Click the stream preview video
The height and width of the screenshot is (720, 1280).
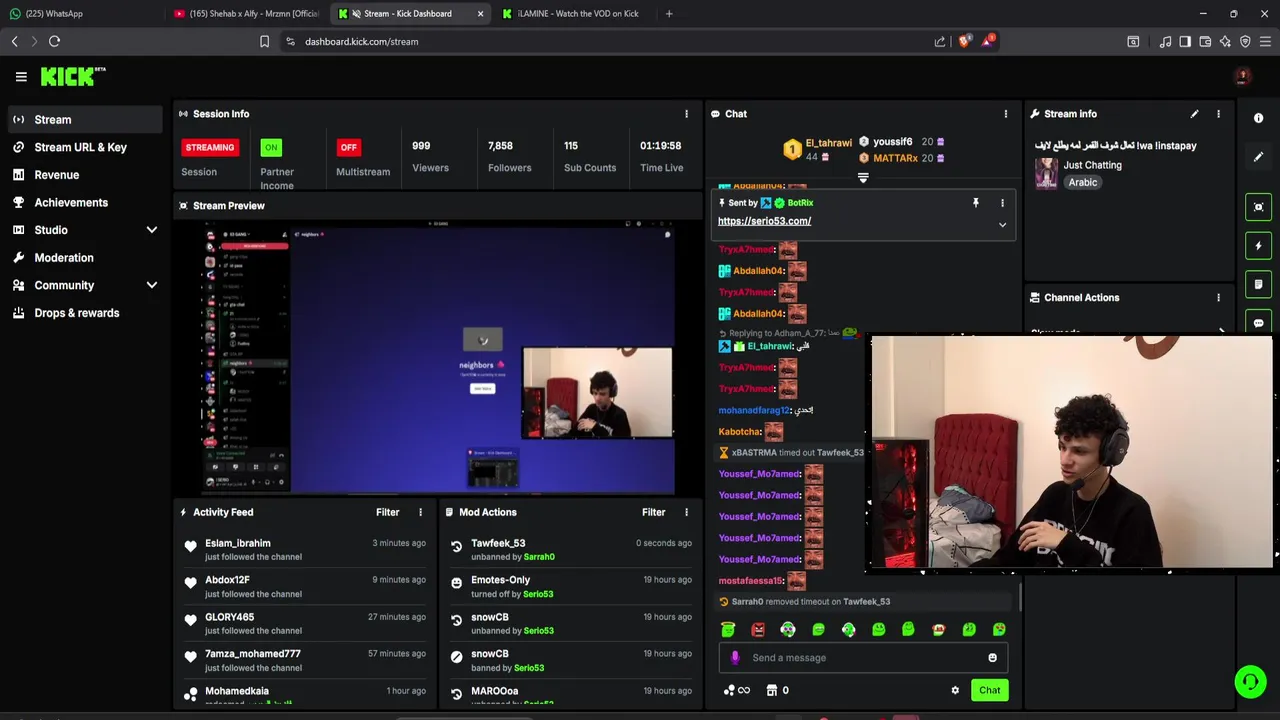[x=437, y=357]
